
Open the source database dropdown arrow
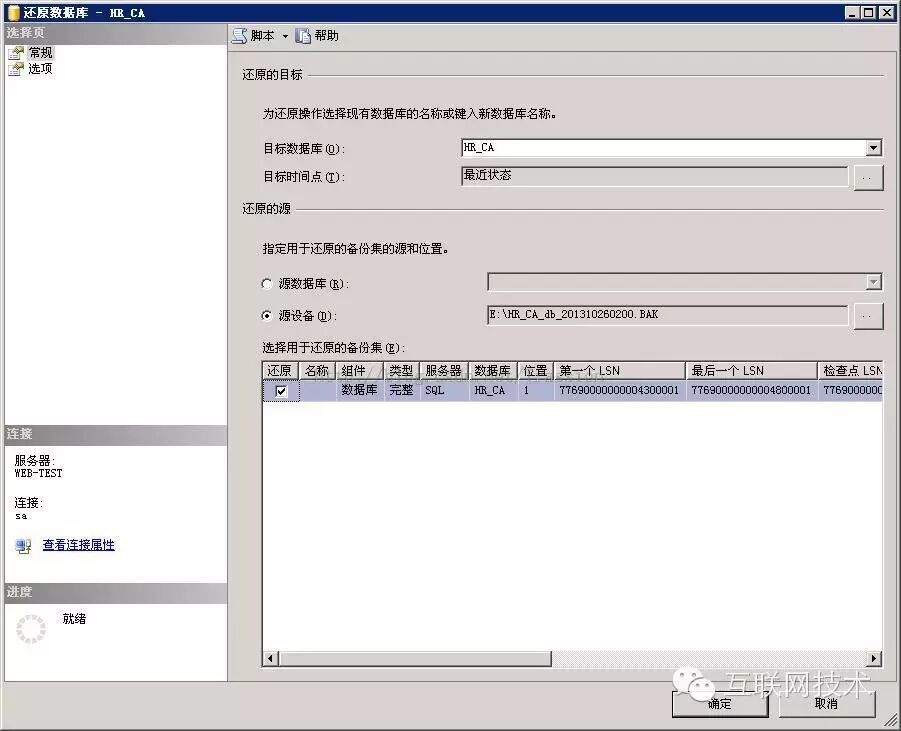click(873, 282)
